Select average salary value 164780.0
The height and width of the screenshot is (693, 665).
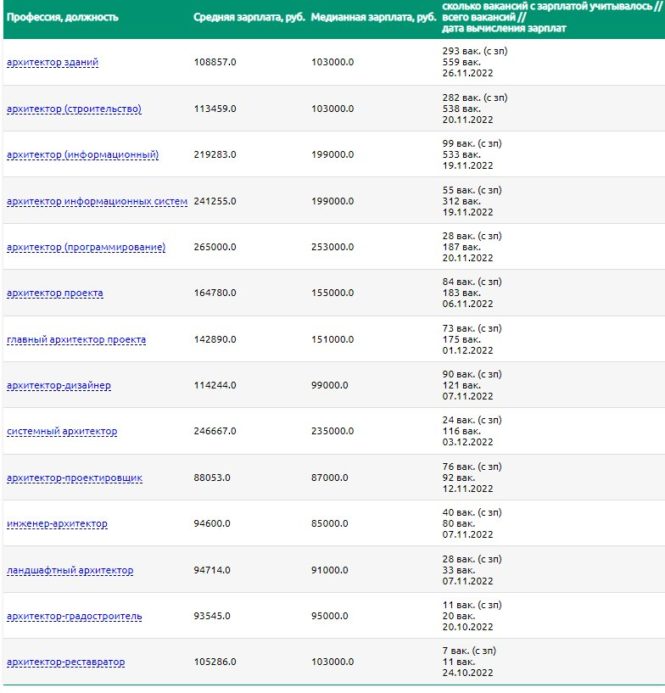215,293
